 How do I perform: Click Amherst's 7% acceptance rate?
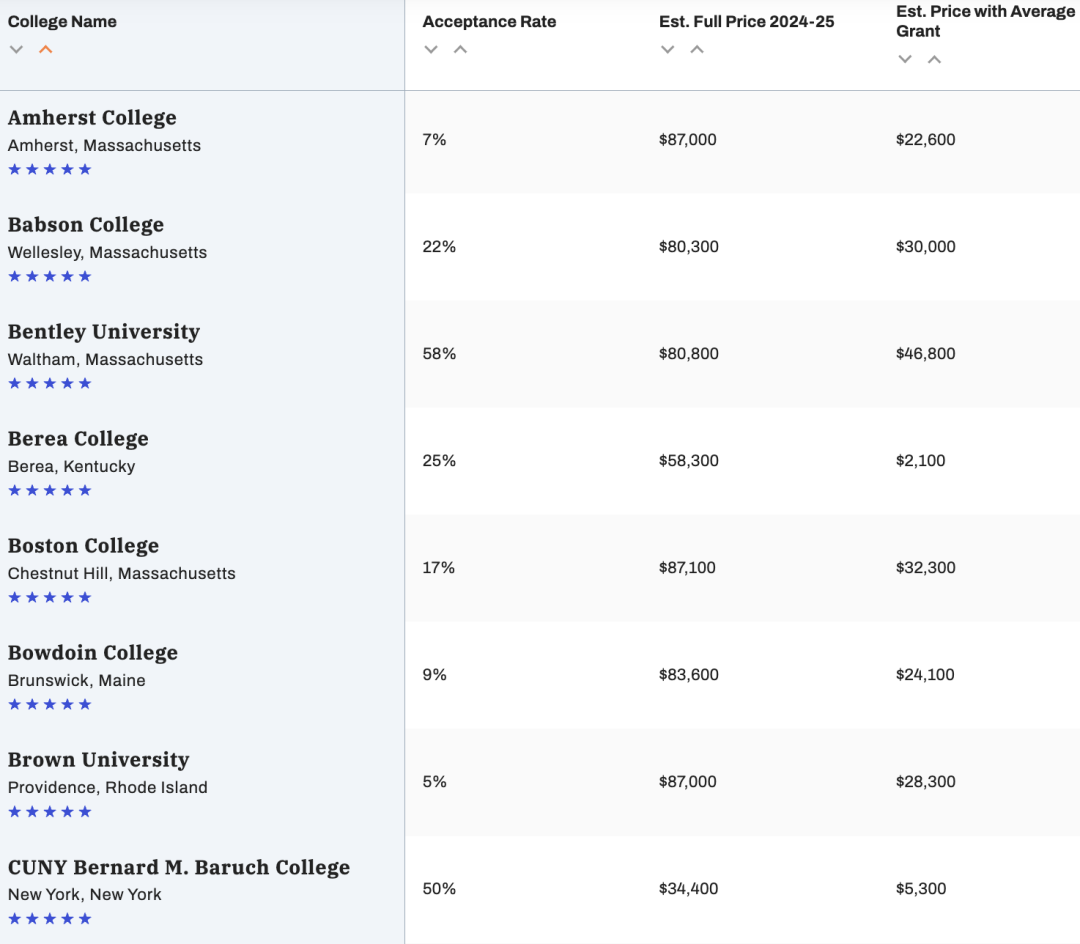tap(435, 140)
